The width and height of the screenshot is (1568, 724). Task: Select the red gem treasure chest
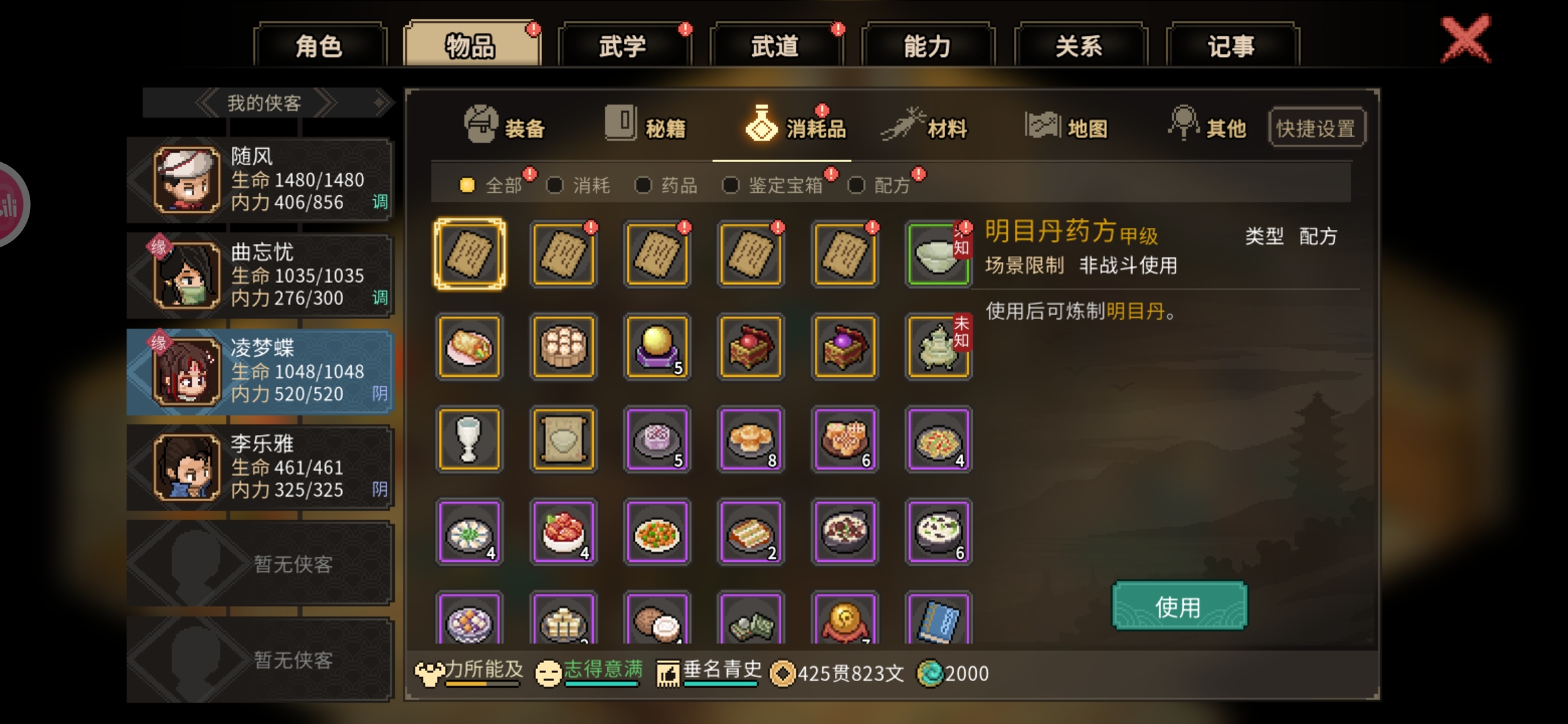(x=750, y=347)
